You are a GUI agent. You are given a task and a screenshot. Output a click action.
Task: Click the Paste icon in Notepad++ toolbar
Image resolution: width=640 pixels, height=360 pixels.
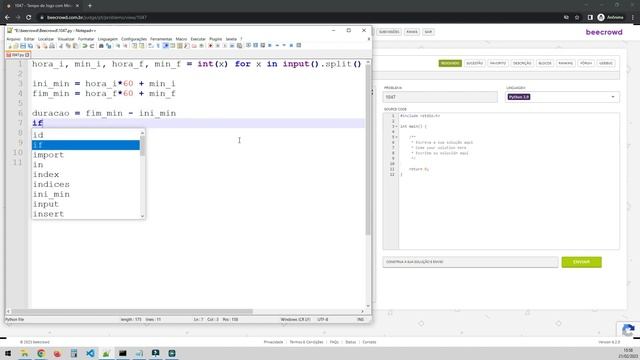tap(75, 45)
